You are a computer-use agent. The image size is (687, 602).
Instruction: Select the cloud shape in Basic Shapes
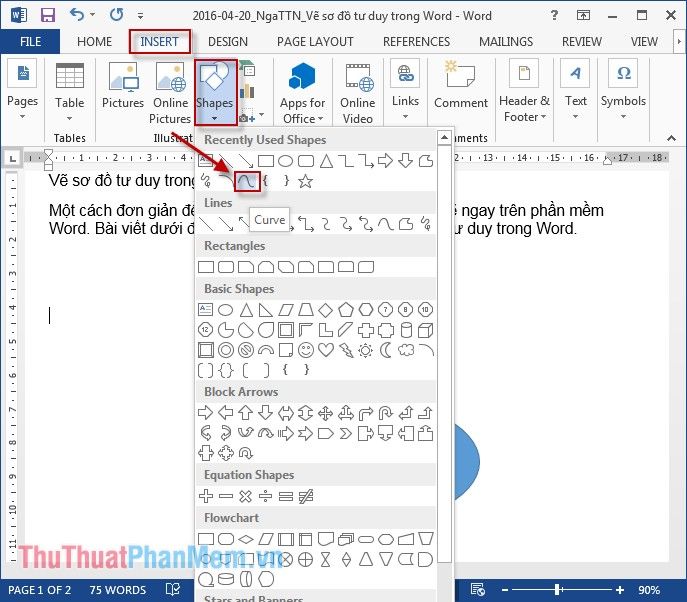(406, 350)
